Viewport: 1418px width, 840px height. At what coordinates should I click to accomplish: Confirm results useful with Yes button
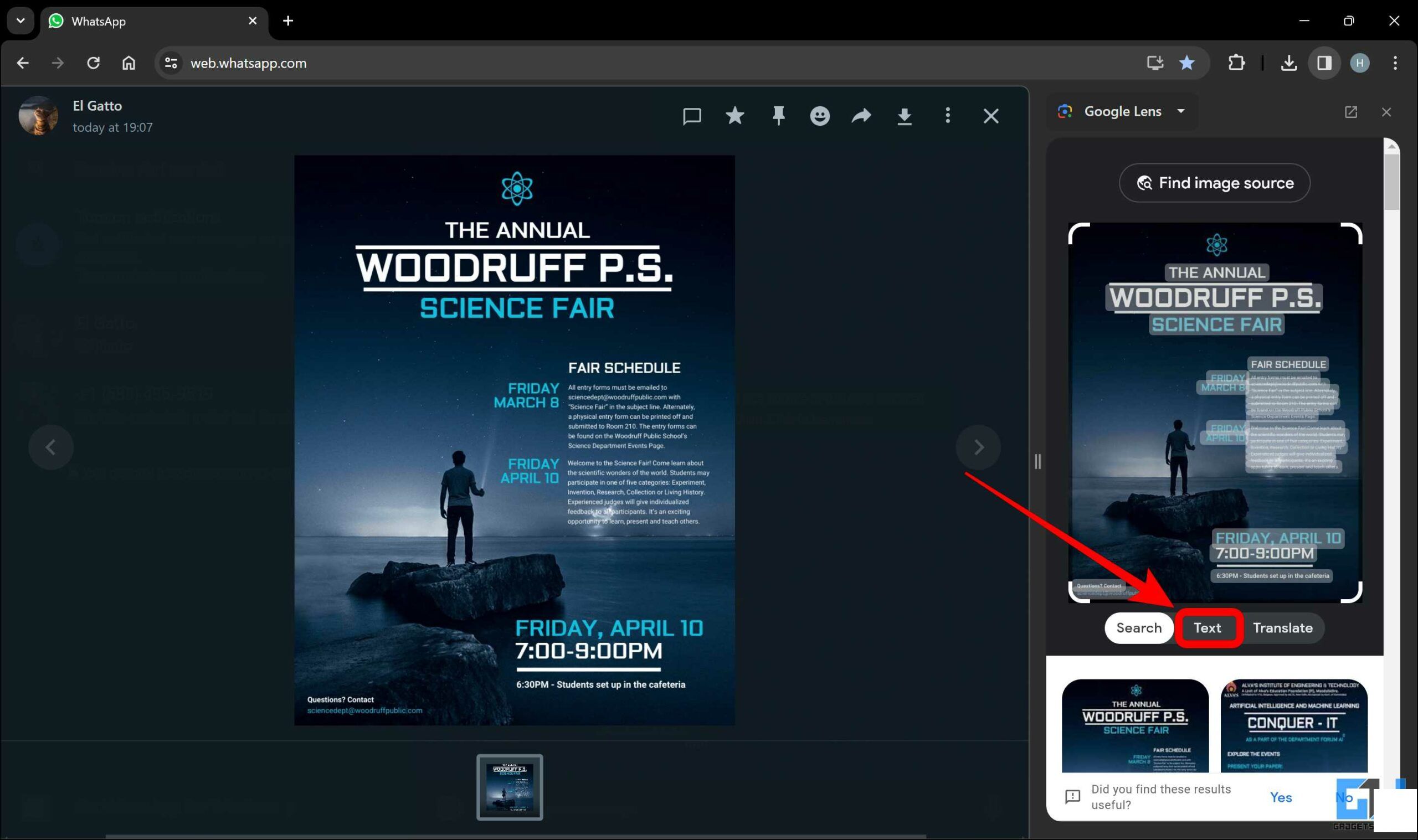[x=1280, y=797]
